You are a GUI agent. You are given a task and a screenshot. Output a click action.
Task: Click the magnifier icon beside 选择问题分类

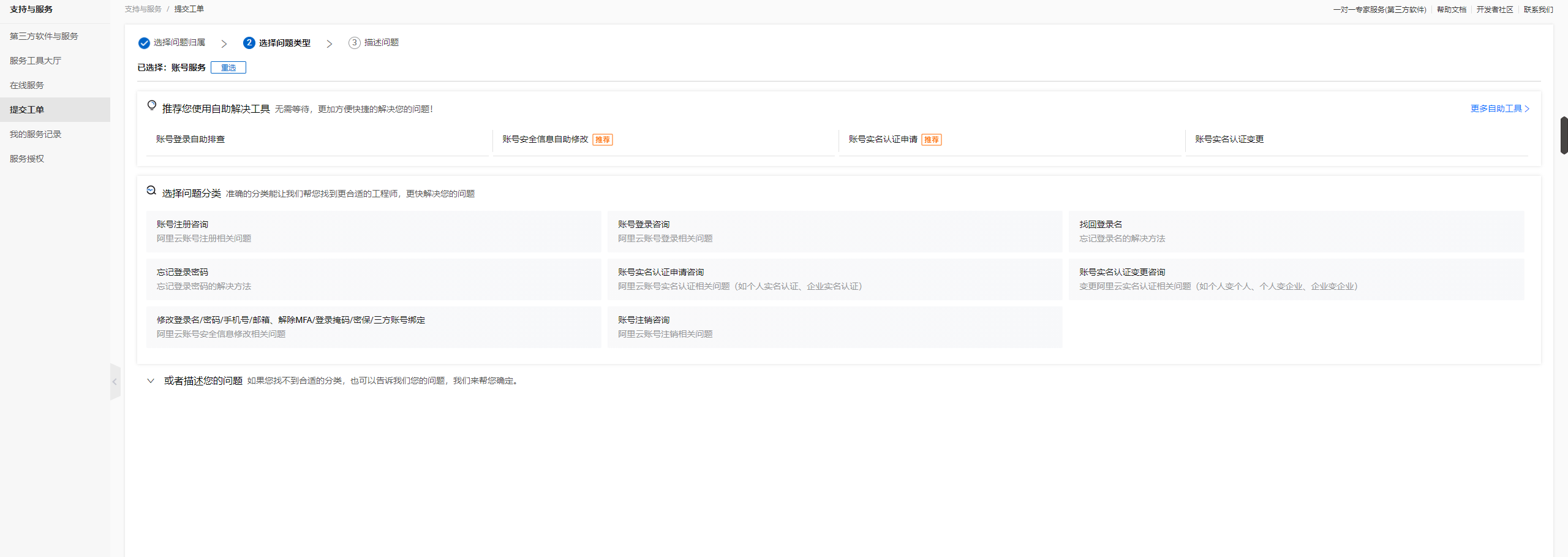(x=151, y=190)
